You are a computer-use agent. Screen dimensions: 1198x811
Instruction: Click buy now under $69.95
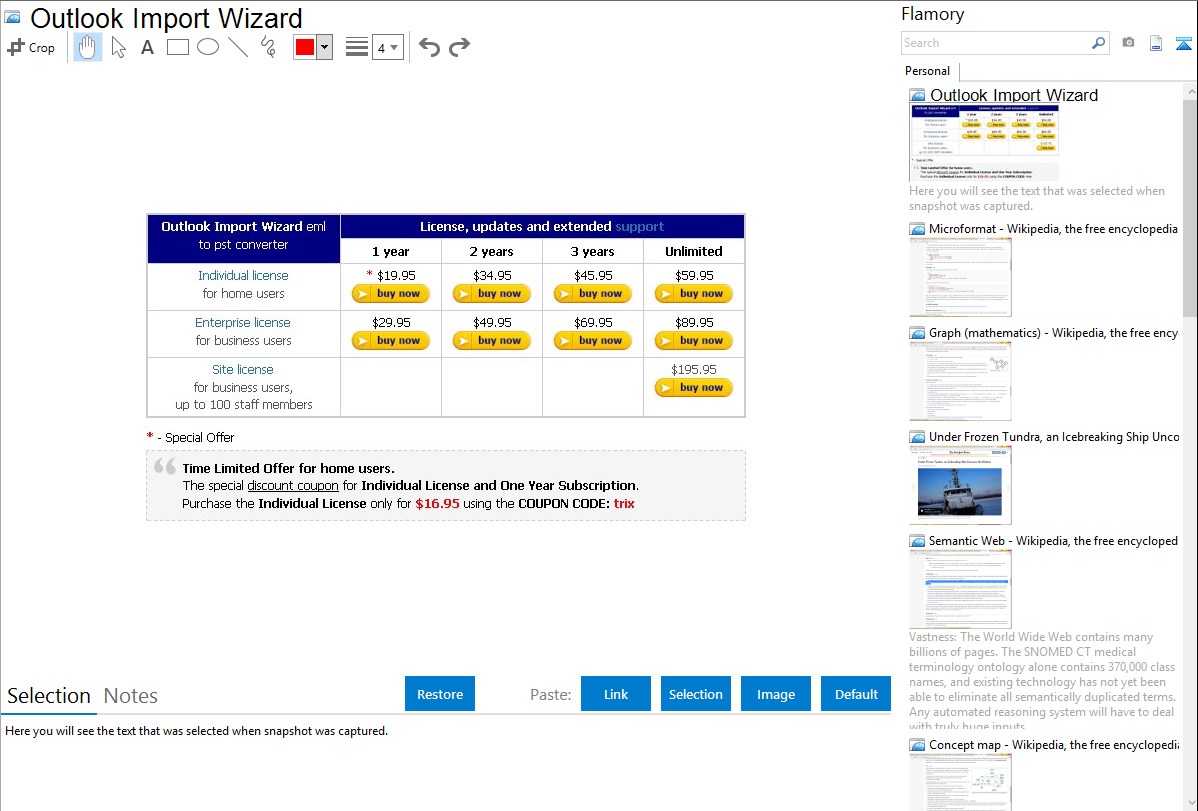592,341
